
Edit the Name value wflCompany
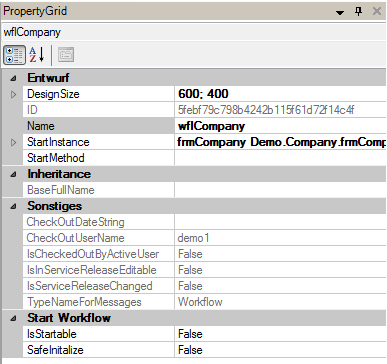pyautogui.click(x=280, y=126)
